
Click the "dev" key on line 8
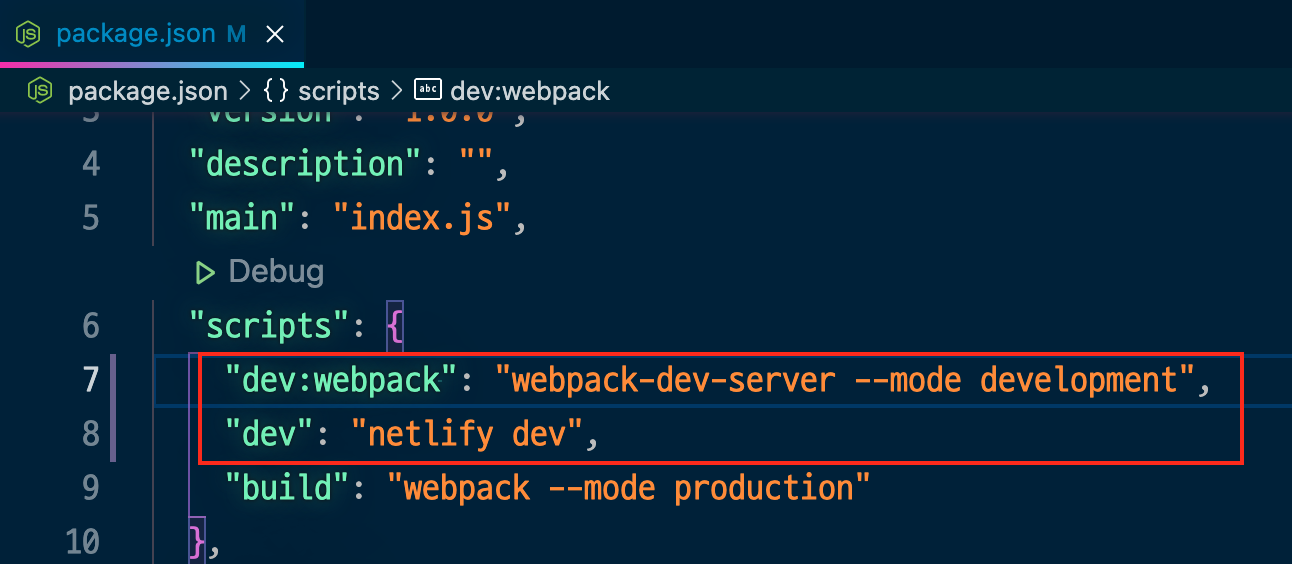point(270,434)
